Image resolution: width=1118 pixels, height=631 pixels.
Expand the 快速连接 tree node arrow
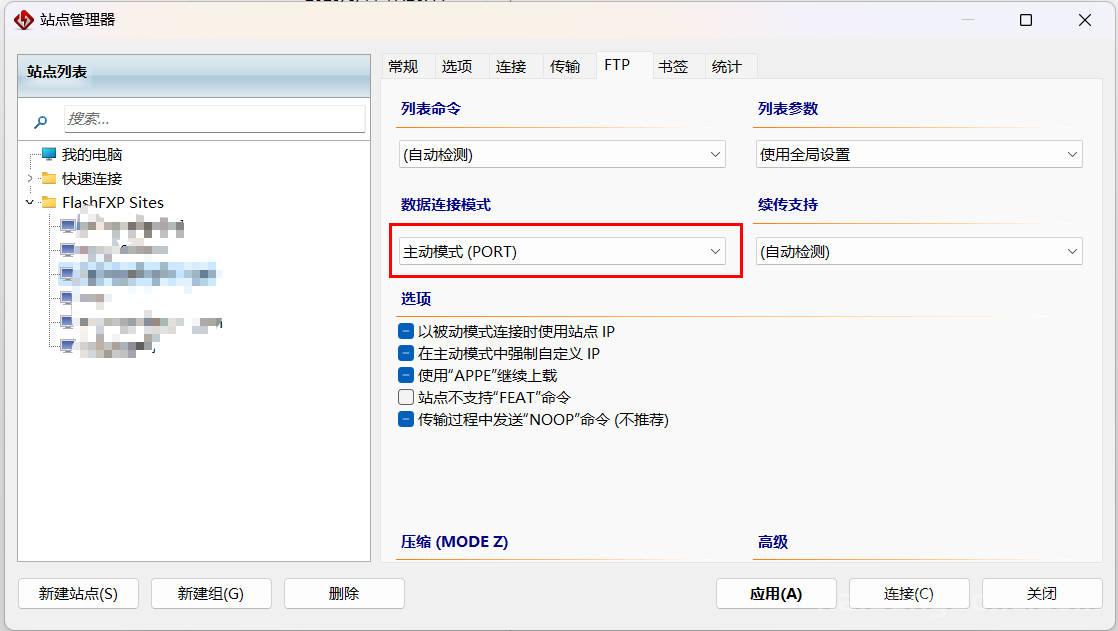point(30,178)
